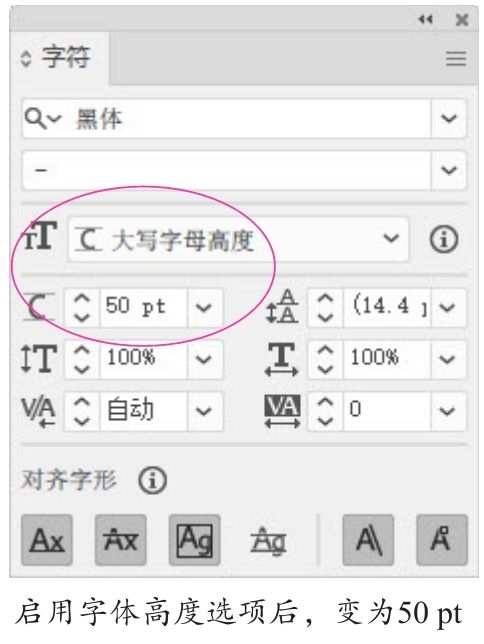Open the 50 pt font size dropdown

204,307
